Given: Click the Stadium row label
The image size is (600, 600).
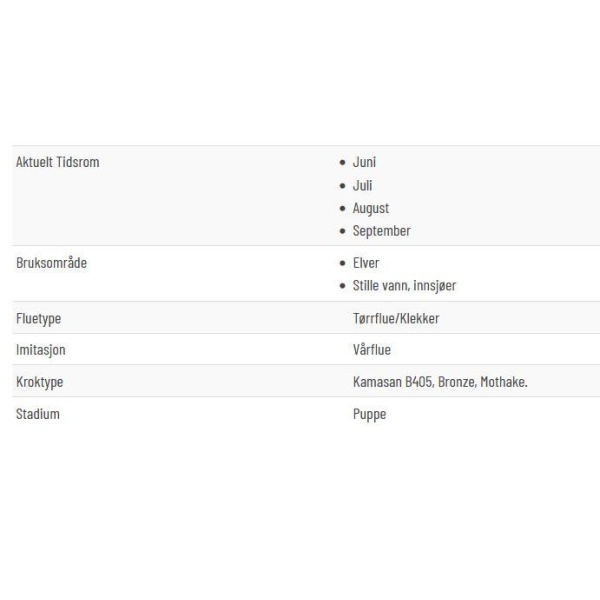Looking at the screenshot, I should (x=38, y=414).
